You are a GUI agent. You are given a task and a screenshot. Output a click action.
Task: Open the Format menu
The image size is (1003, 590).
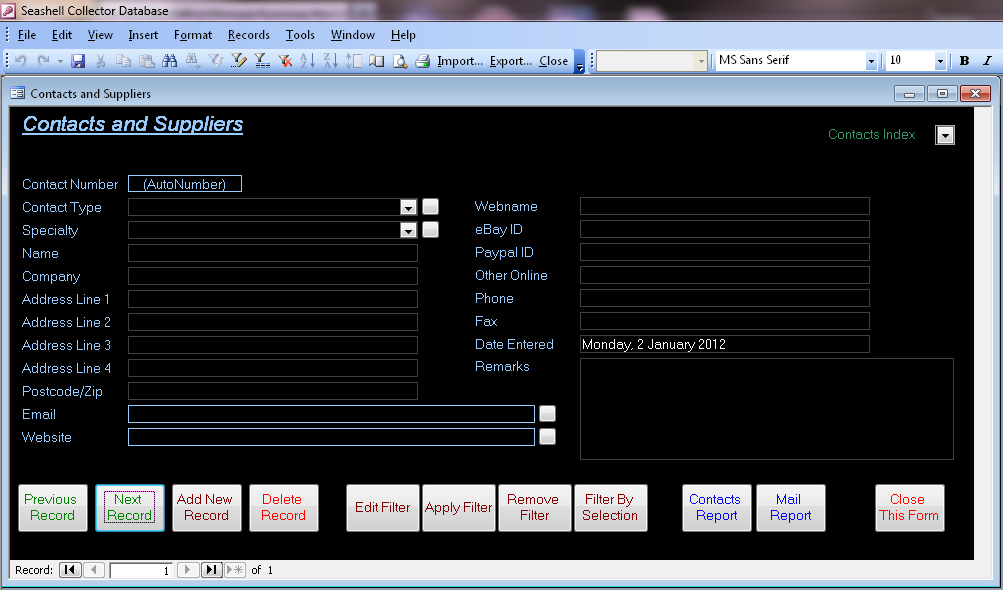coord(193,35)
